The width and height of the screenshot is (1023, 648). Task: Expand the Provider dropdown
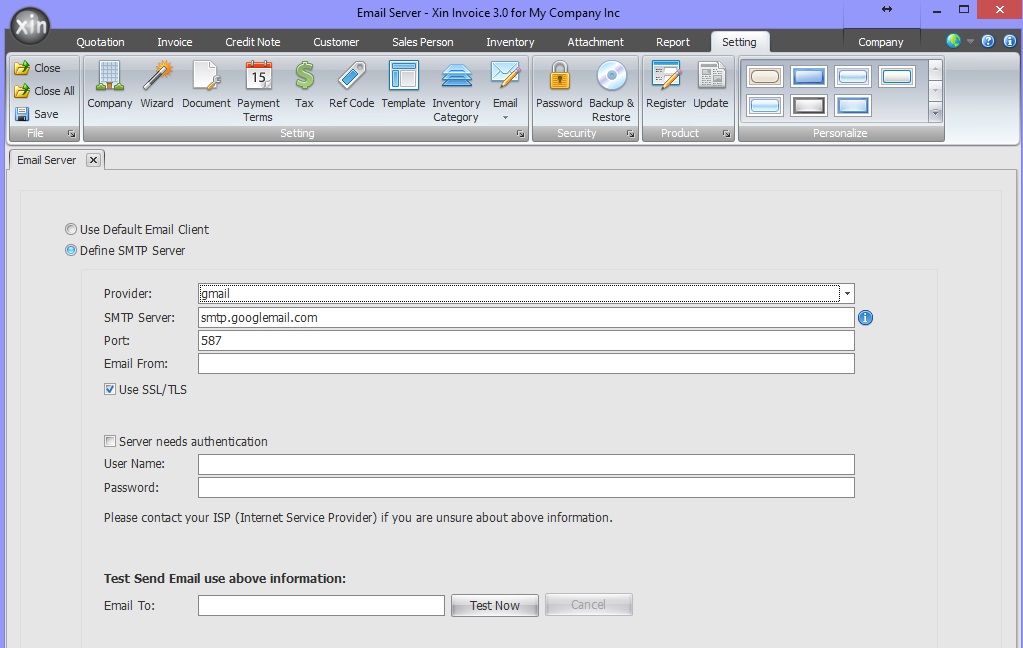[x=847, y=294]
